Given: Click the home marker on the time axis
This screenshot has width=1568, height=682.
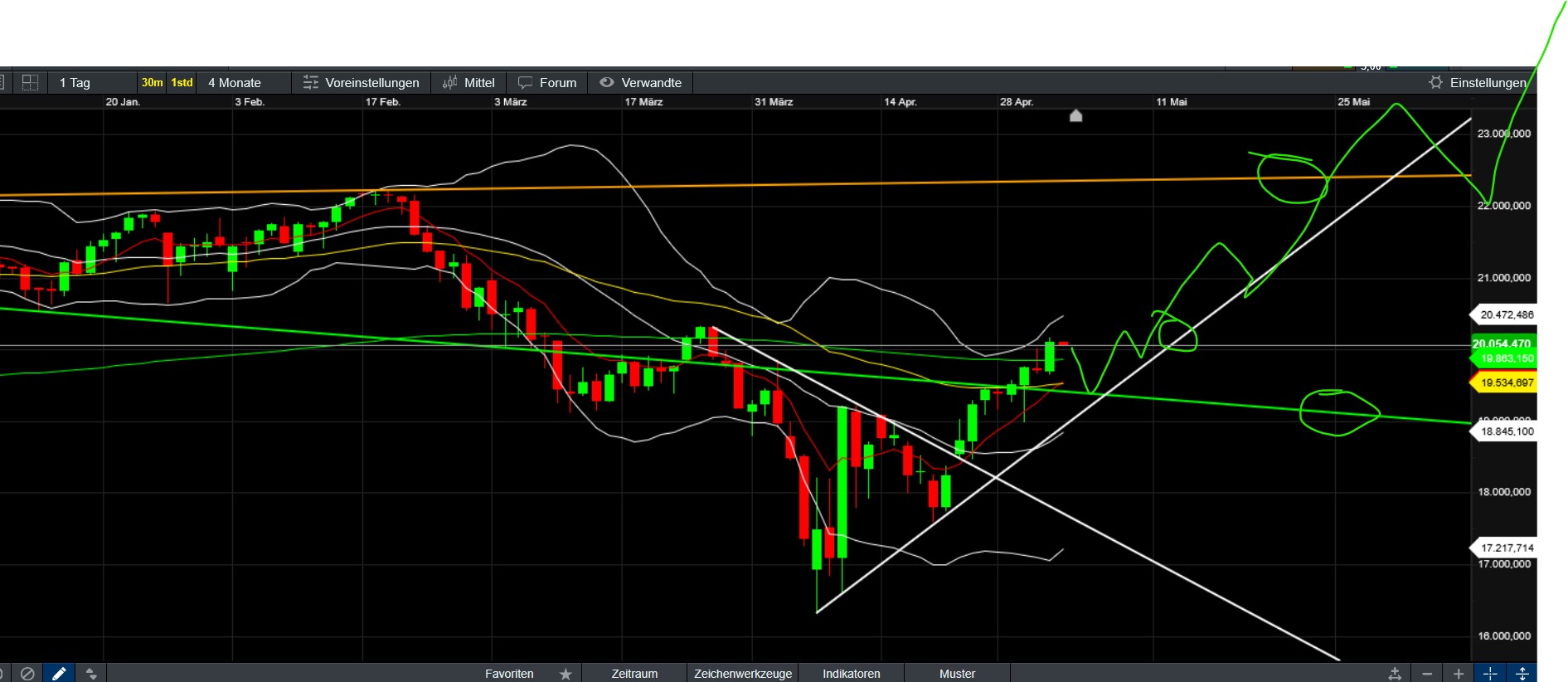Looking at the screenshot, I should [1076, 115].
